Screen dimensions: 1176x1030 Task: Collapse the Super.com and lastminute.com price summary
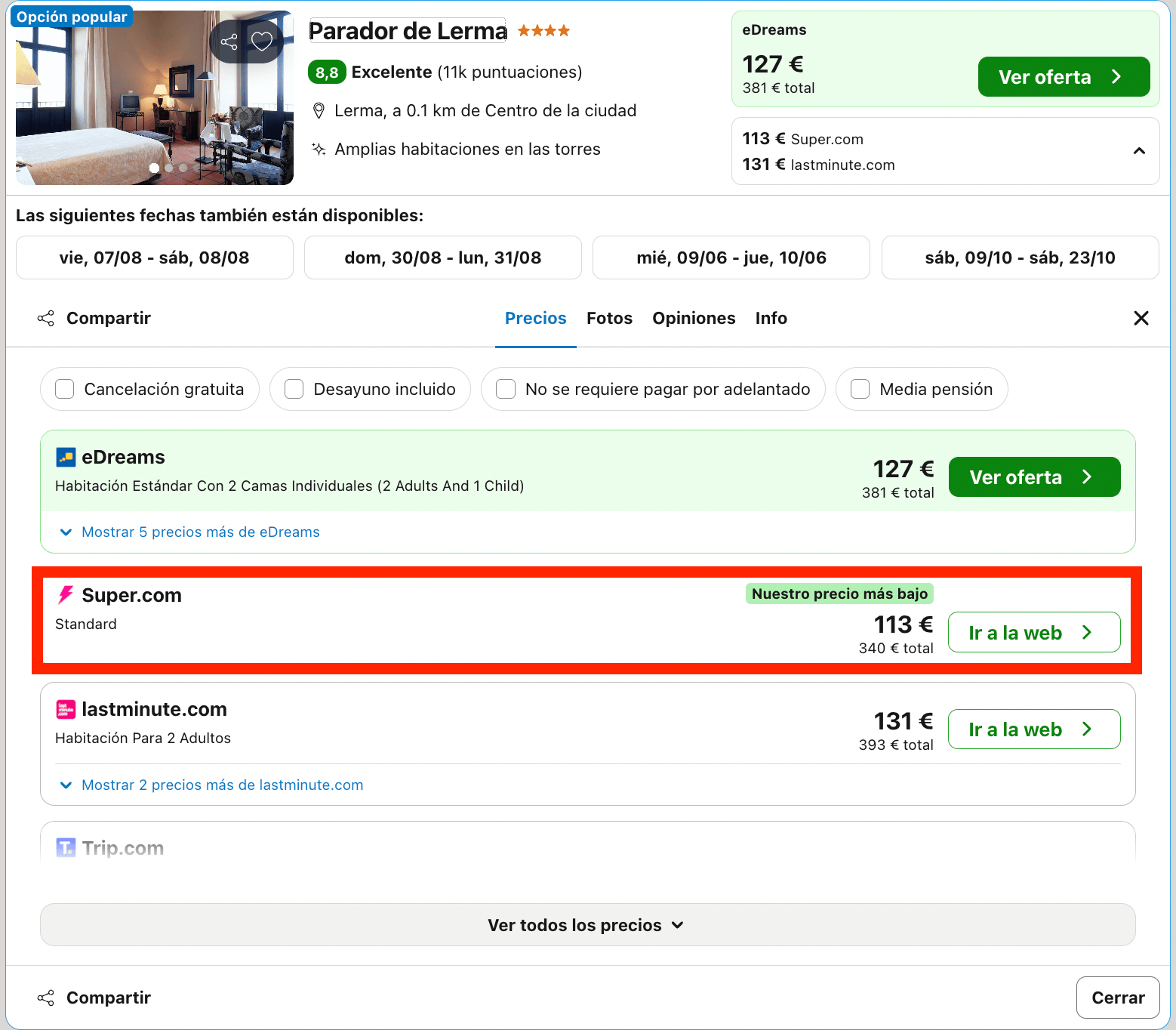coord(1139,151)
